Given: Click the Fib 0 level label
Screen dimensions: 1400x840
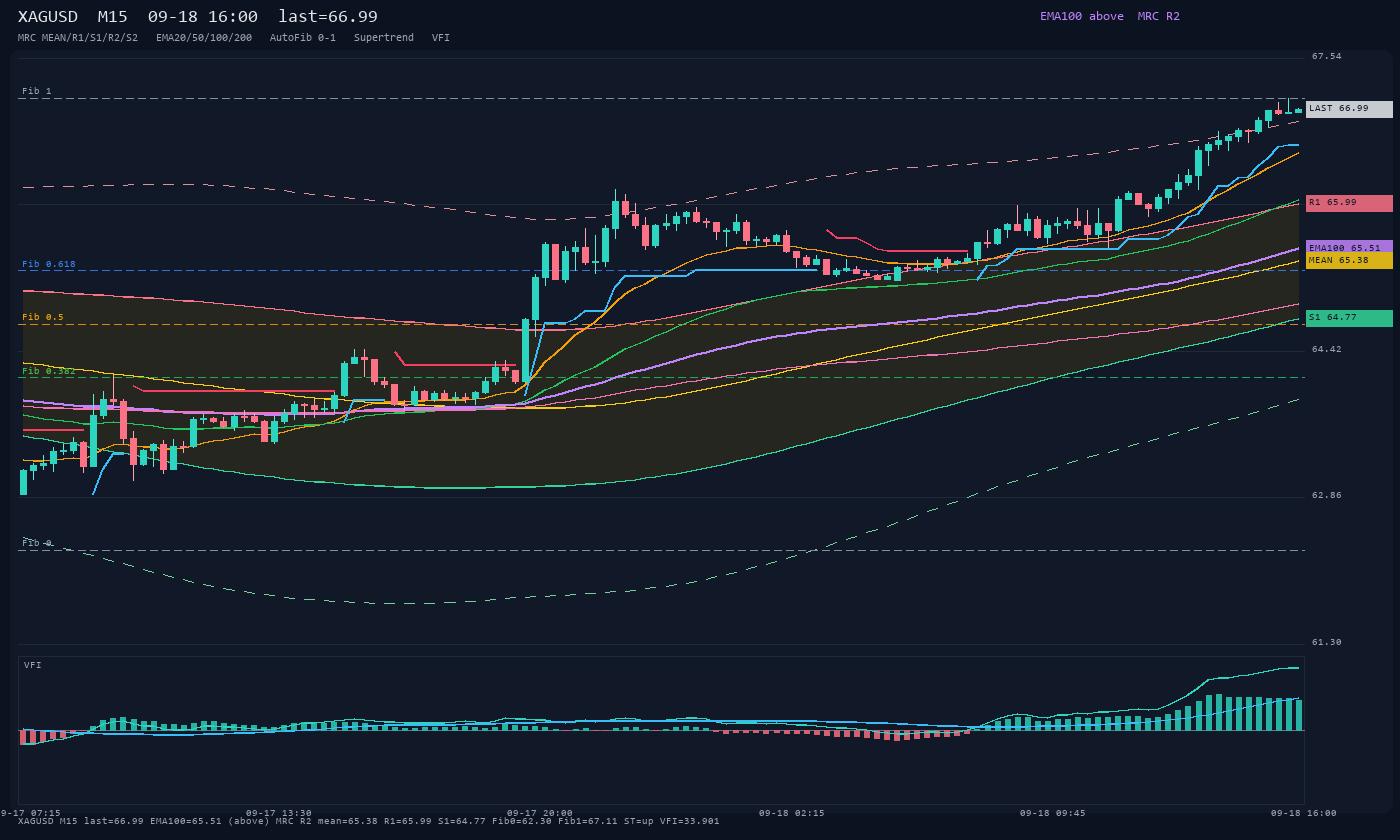Looking at the screenshot, I should click(37, 543).
